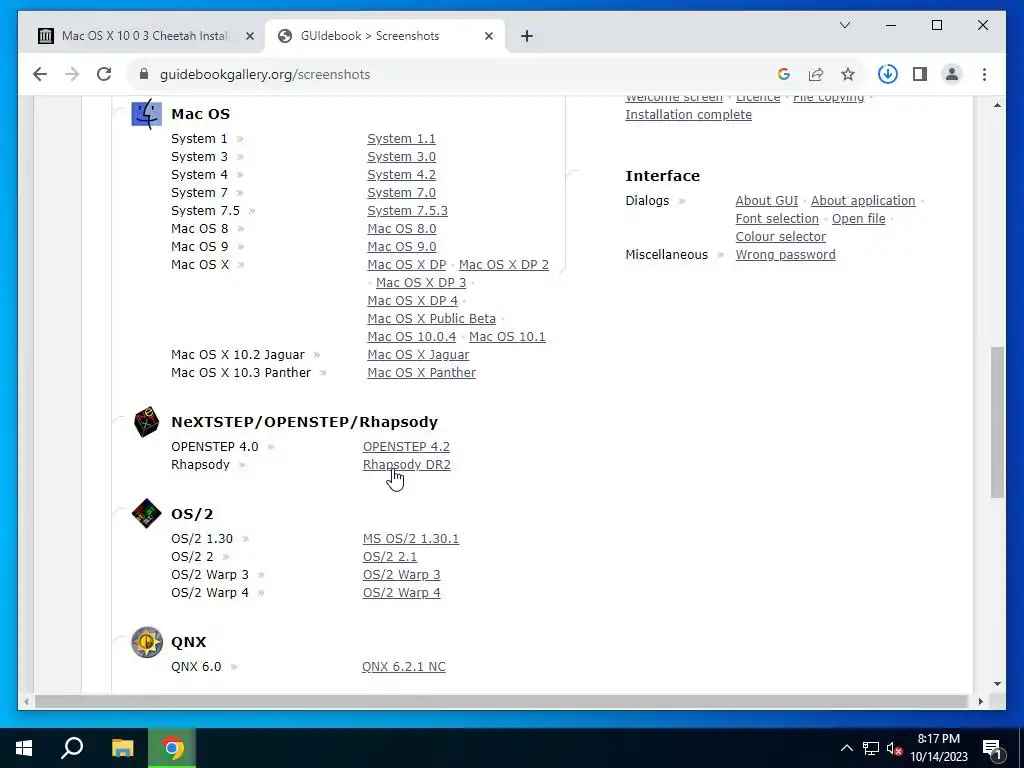Click the NeXTSTEP cube logo icon

(x=146, y=422)
